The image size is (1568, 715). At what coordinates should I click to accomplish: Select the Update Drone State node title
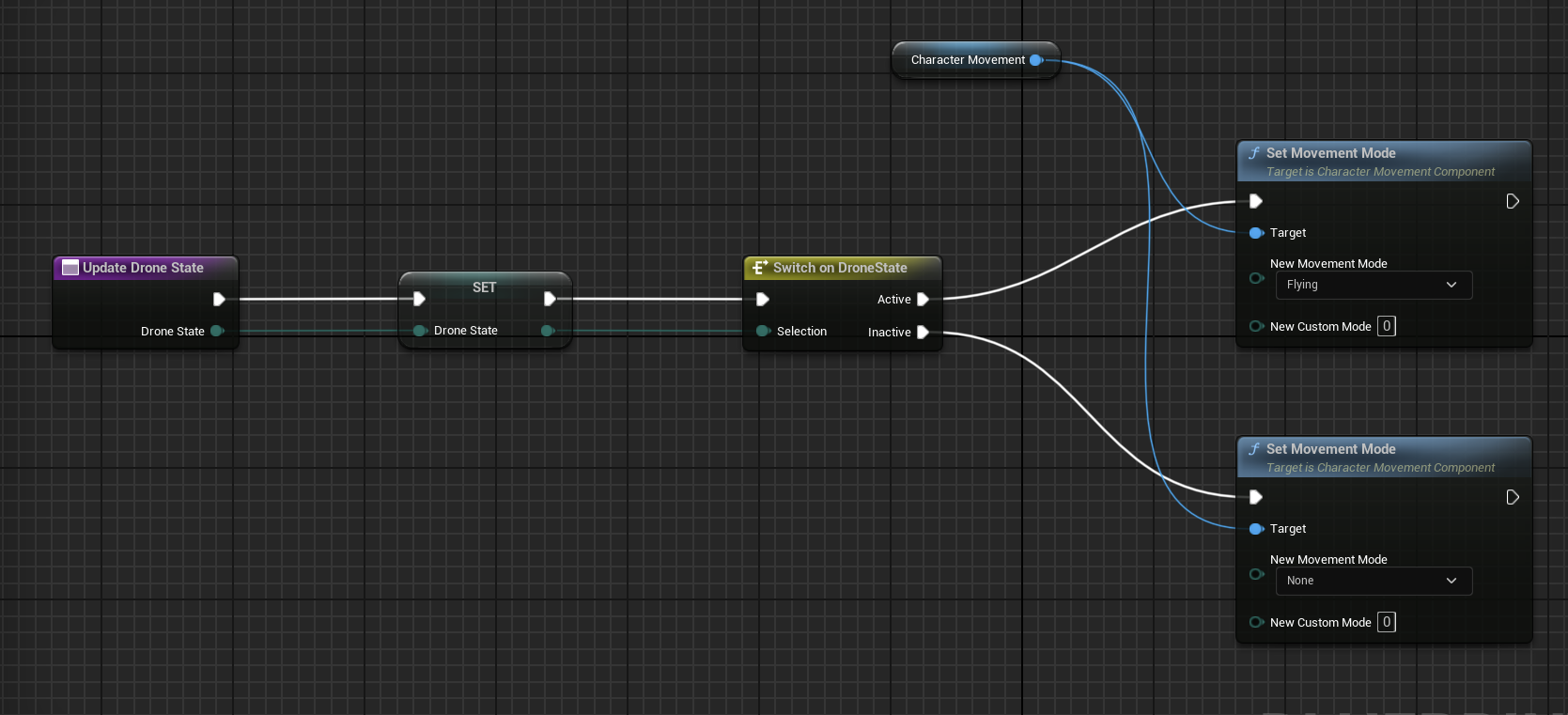143,268
